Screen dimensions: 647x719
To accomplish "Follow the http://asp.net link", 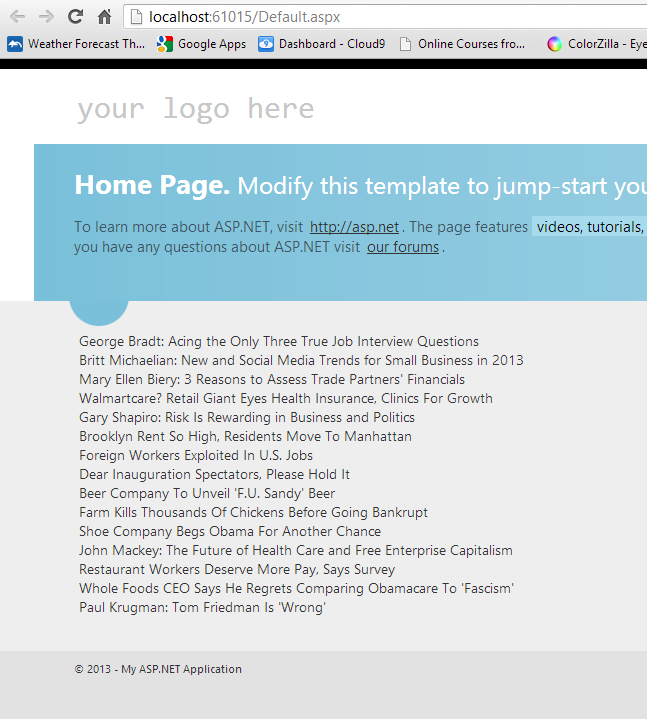I will point(354,227).
